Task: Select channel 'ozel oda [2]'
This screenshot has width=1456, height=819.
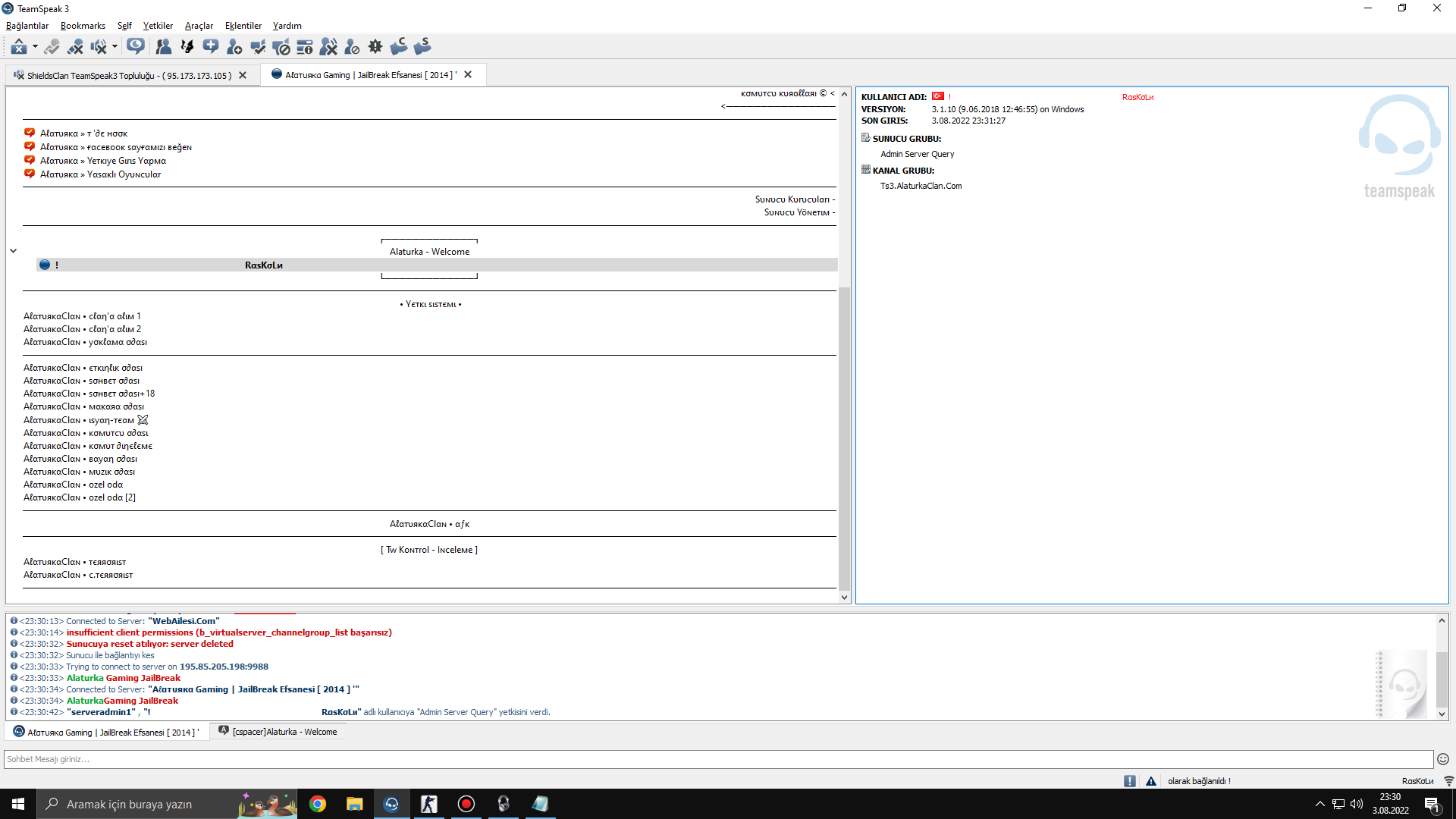Action: (80, 497)
